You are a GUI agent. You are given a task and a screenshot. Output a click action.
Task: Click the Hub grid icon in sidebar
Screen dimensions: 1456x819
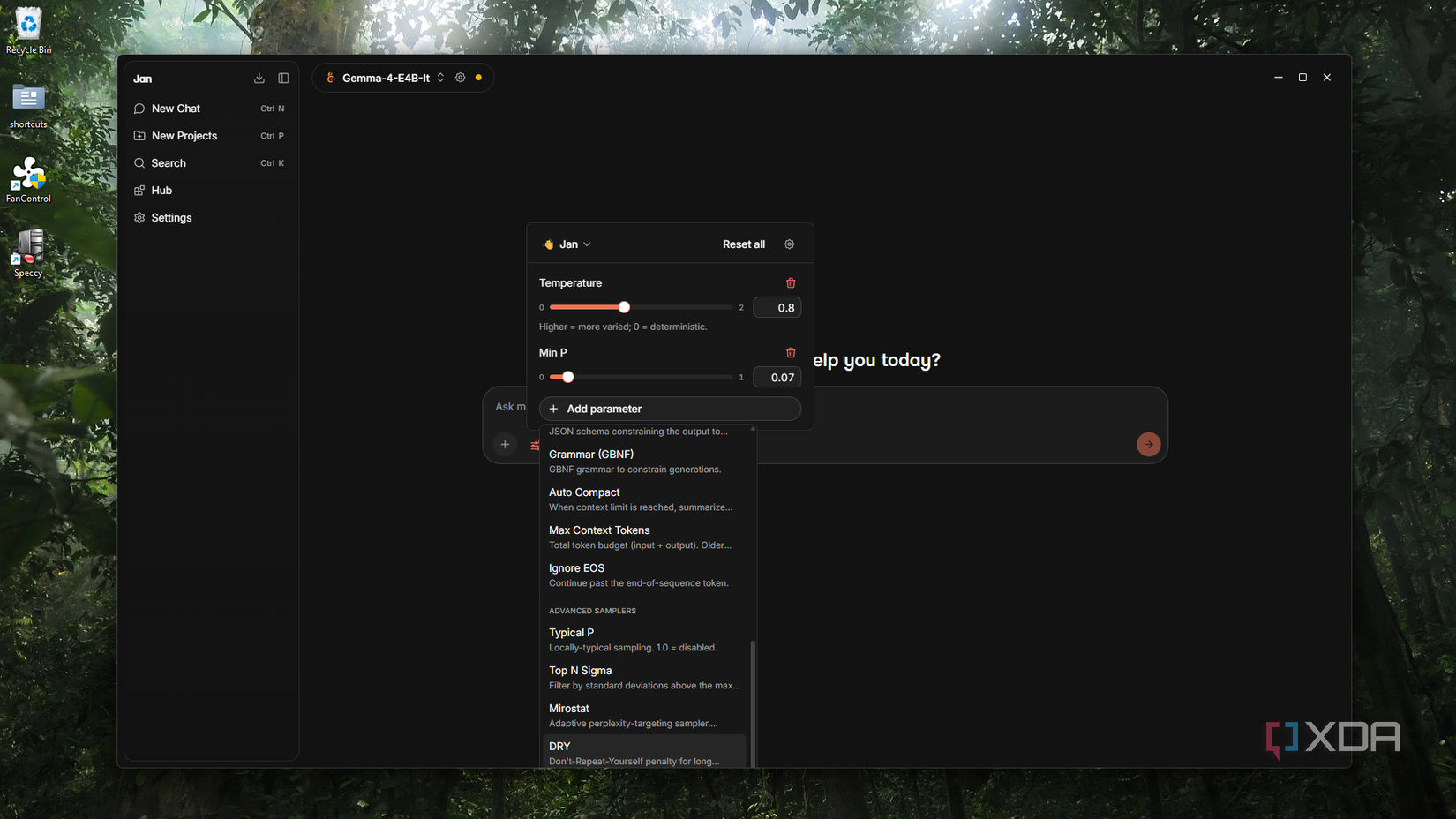coord(139,191)
